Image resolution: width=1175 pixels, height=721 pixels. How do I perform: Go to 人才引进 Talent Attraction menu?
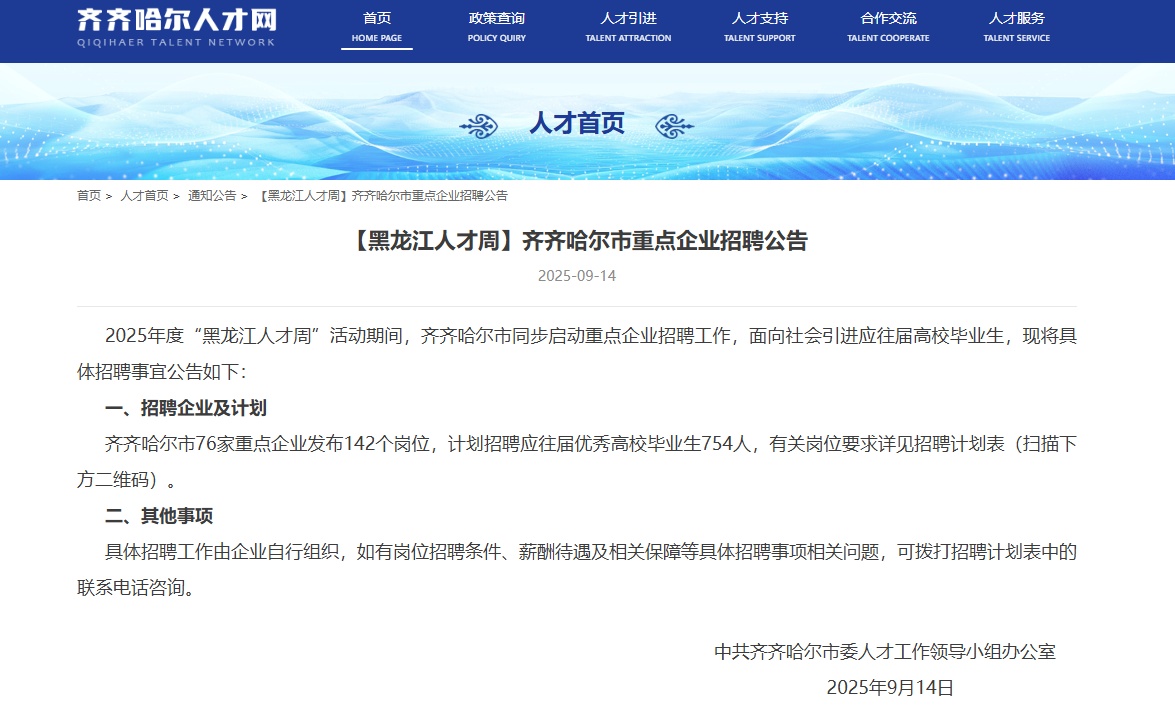628,27
